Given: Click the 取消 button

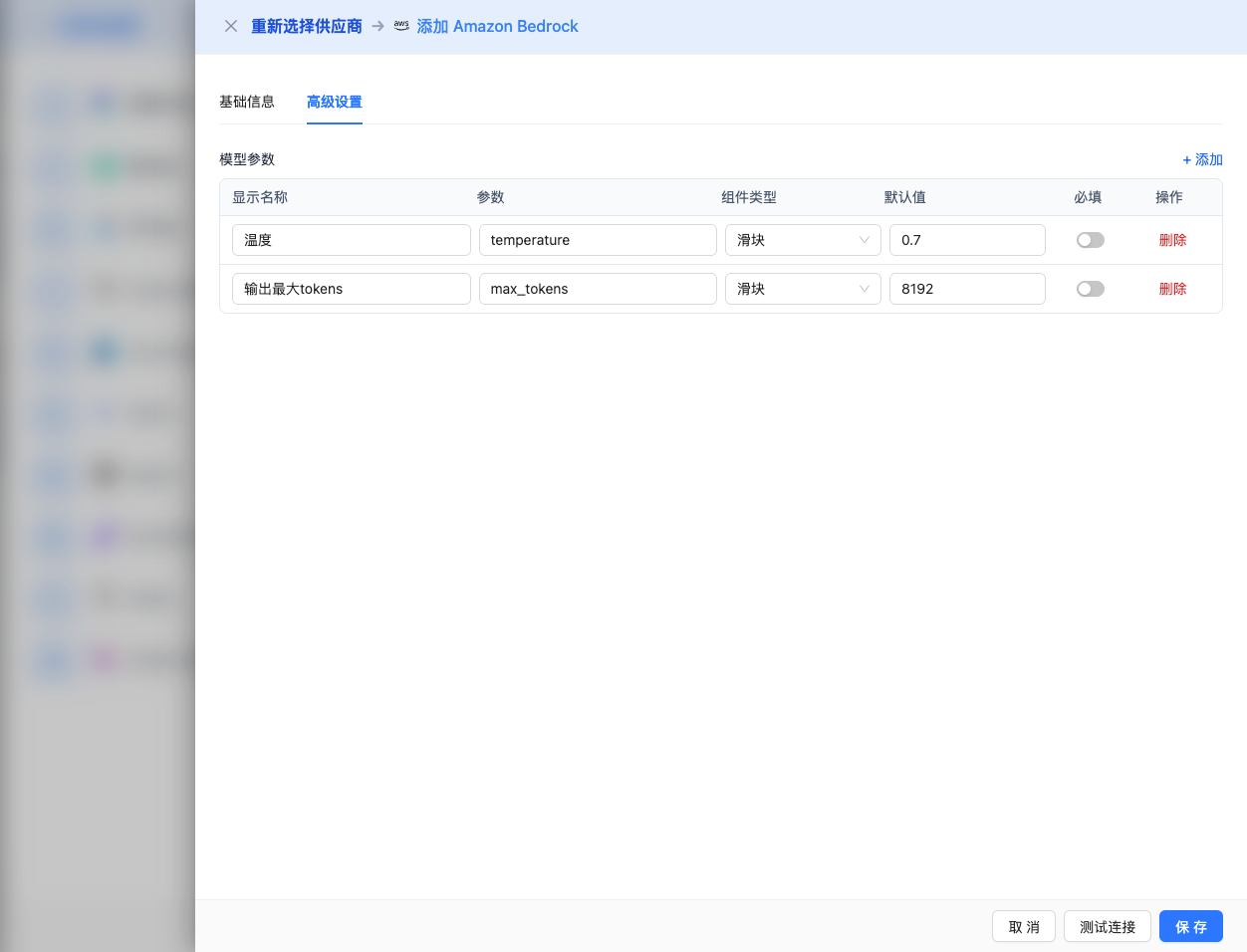Looking at the screenshot, I should coord(1023,926).
